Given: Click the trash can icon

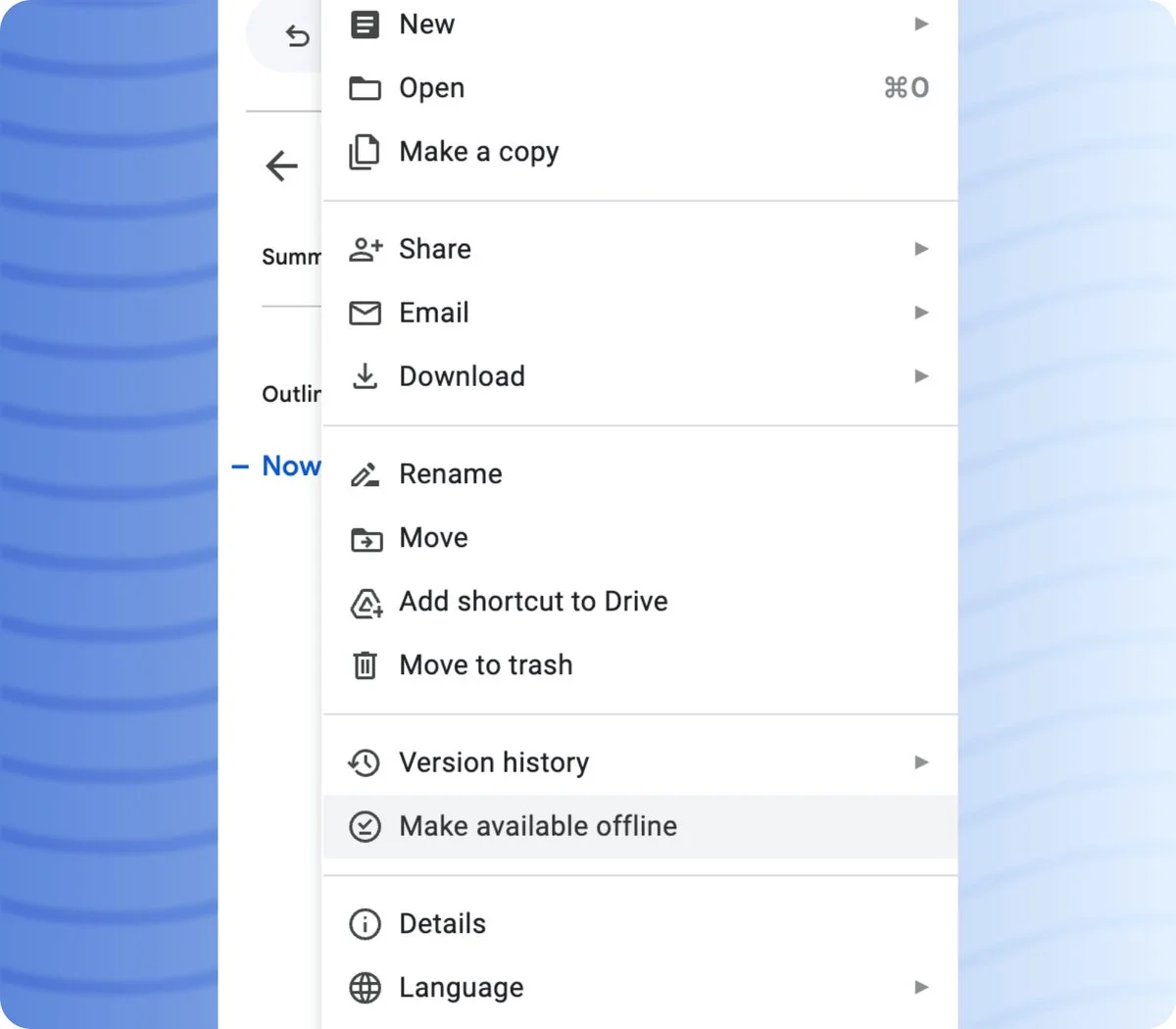Looking at the screenshot, I should tap(365, 665).
